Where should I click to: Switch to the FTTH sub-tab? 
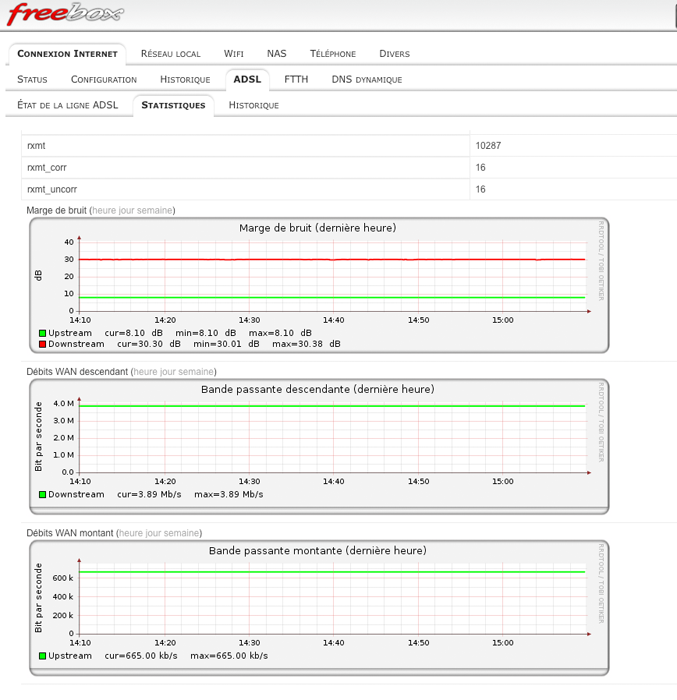[x=296, y=79]
